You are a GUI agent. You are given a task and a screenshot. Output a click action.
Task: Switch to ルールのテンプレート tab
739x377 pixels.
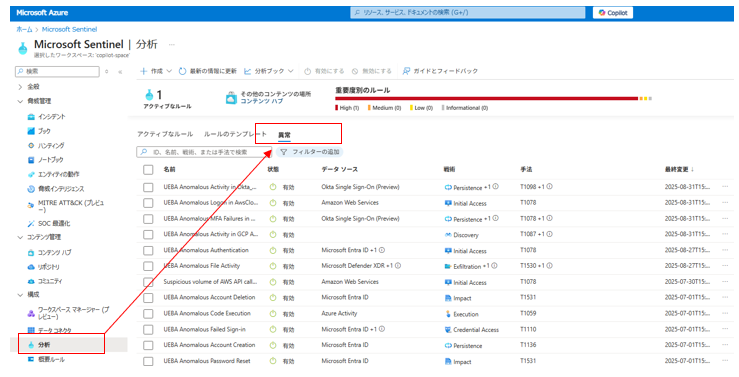tap(235, 134)
